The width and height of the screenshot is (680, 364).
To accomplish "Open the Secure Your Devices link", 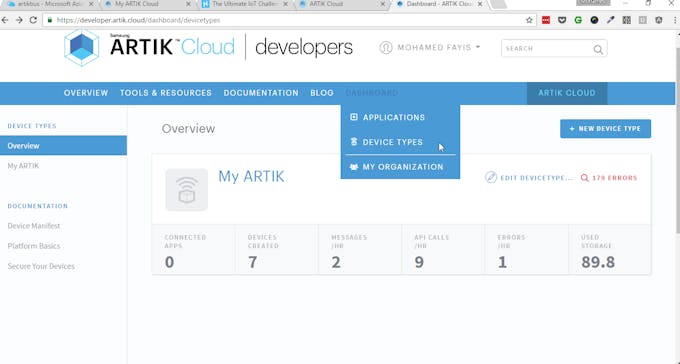I will click(41, 266).
